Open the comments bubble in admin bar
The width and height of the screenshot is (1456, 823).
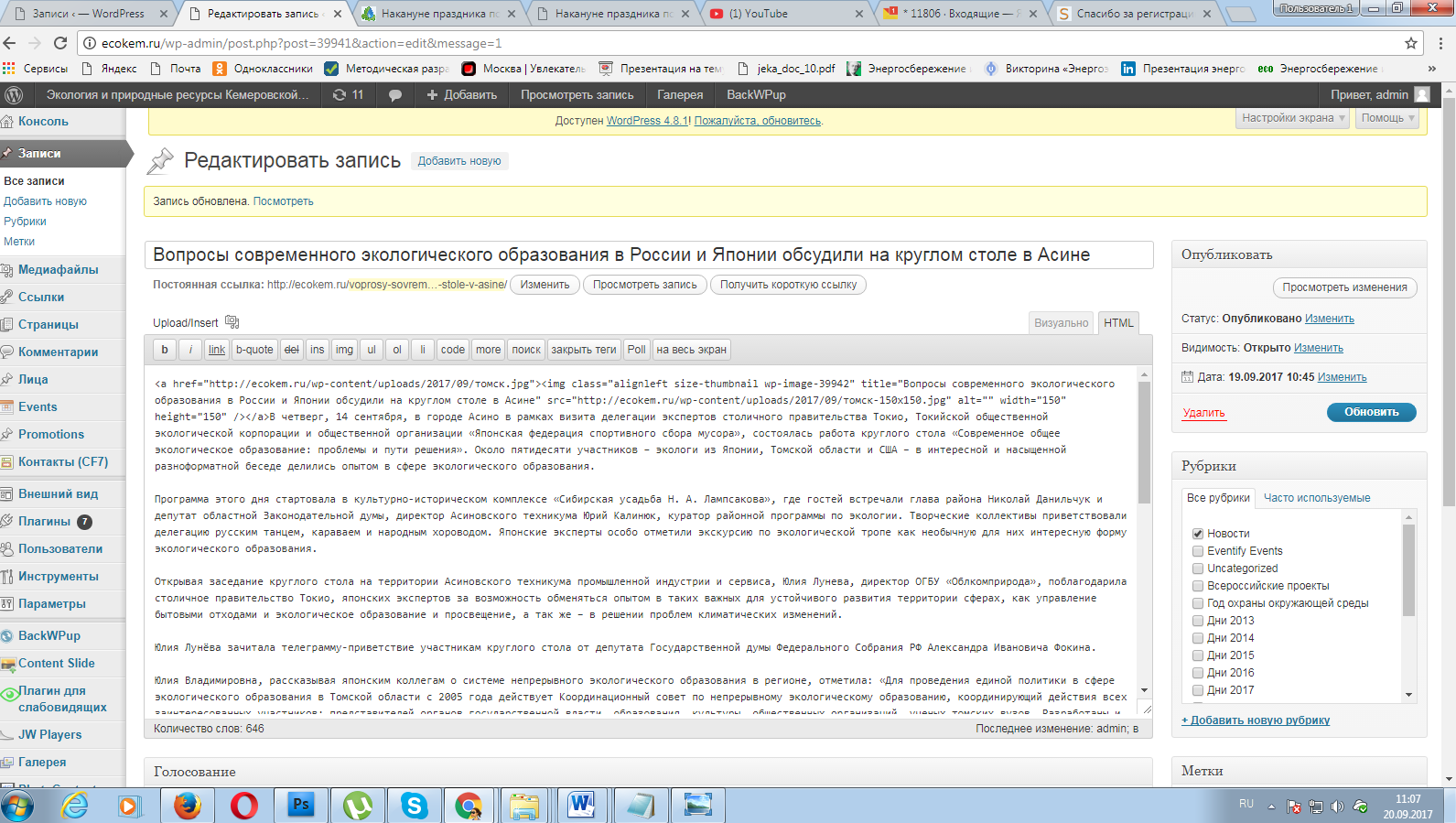(x=395, y=94)
